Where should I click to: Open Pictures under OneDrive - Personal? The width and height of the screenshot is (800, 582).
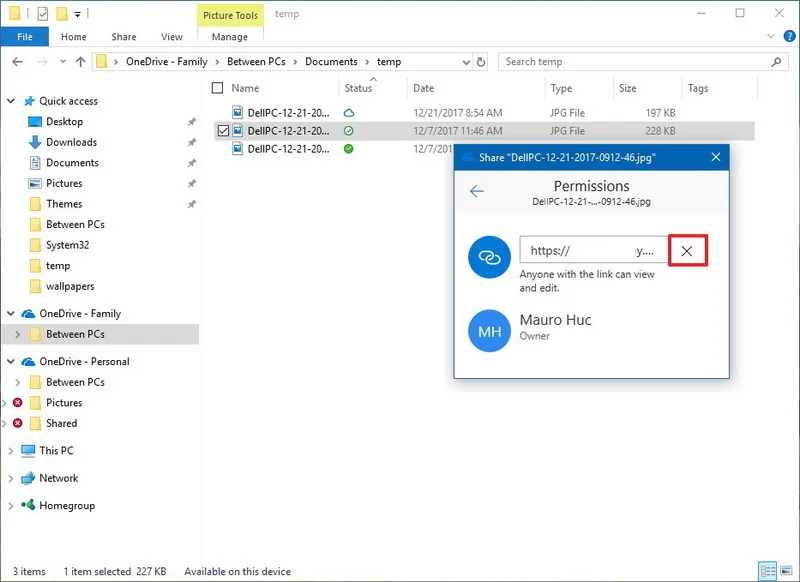[x=64, y=402]
